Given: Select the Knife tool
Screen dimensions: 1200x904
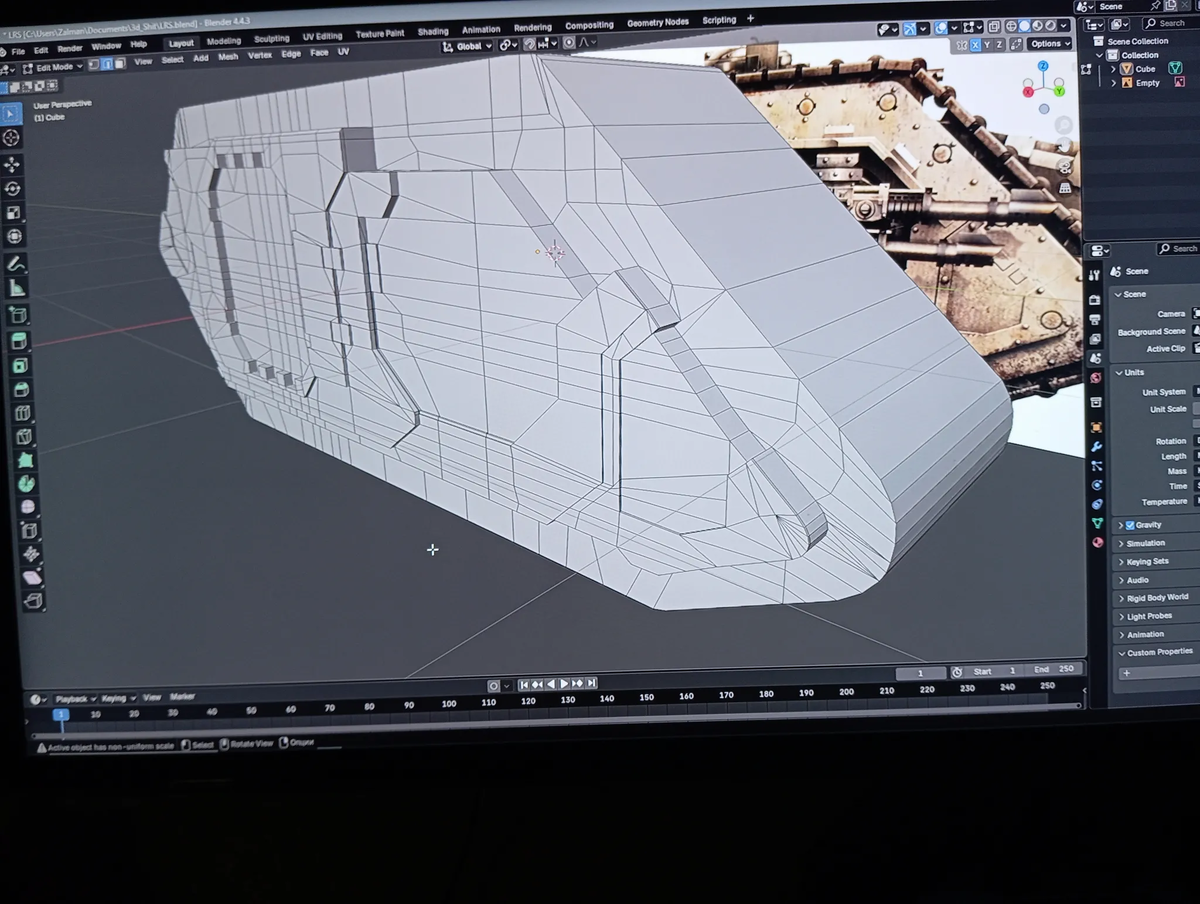Looking at the screenshot, I should tap(25, 437).
